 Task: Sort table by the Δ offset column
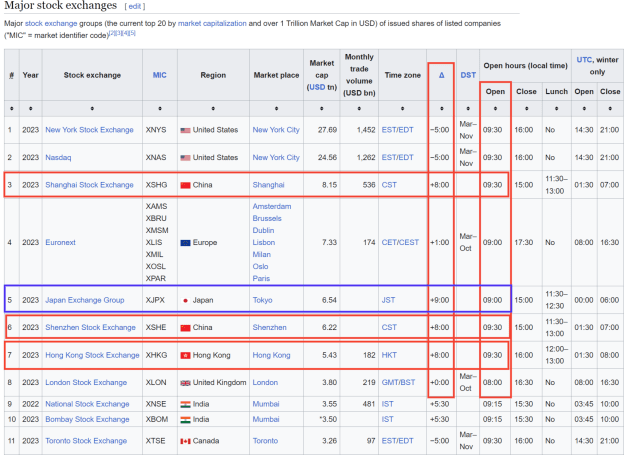click(442, 108)
